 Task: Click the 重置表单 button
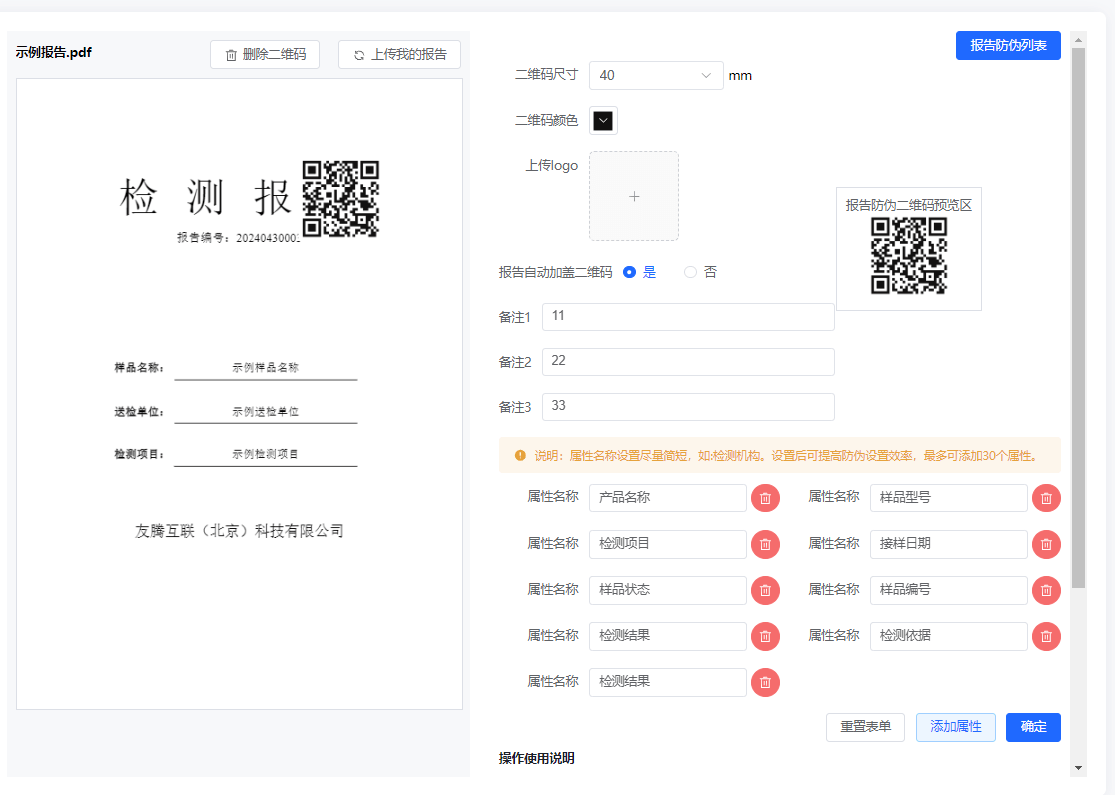pos(865,727)
